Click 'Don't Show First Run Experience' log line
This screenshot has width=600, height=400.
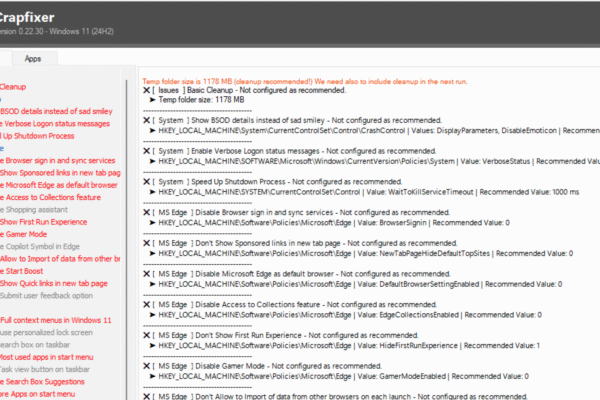pos(281,335)
